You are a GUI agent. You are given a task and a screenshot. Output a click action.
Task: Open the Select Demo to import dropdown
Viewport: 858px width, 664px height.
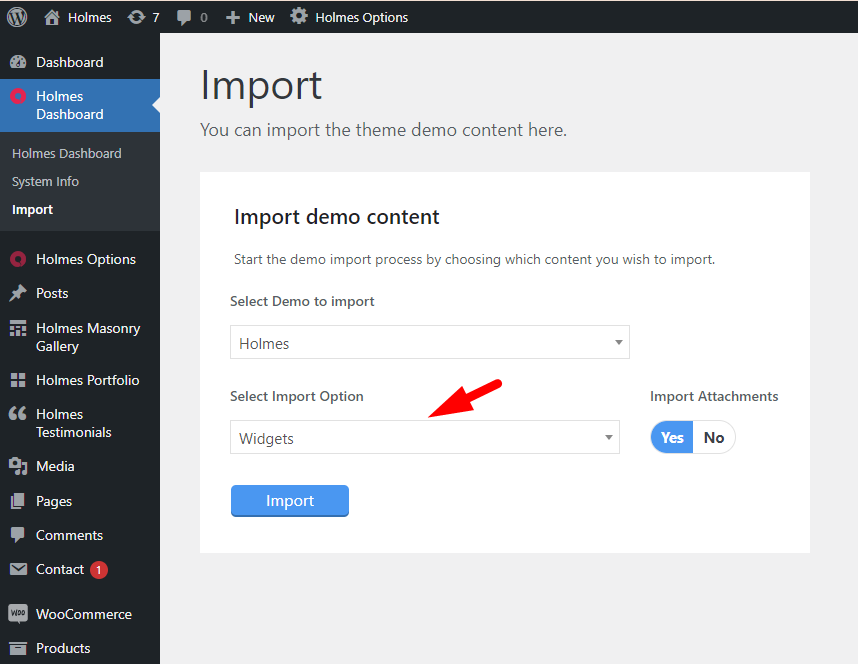coord(430,343)
